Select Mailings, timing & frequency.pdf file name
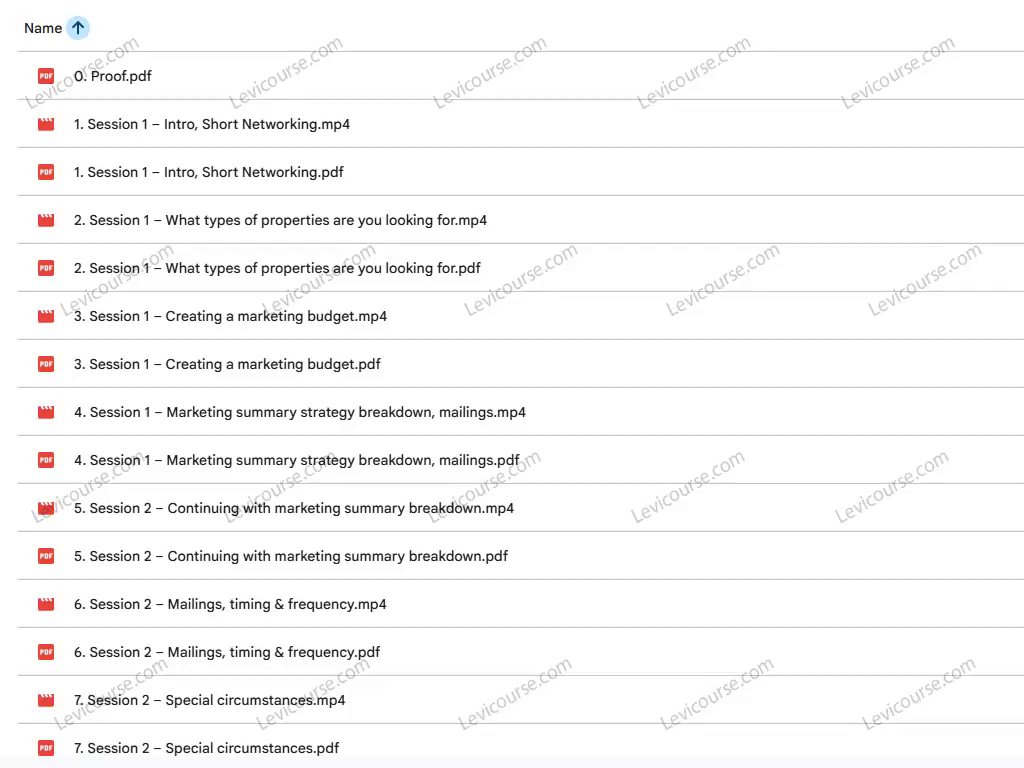This screenshot has width=1024, height=768. (x=227, y=652)
